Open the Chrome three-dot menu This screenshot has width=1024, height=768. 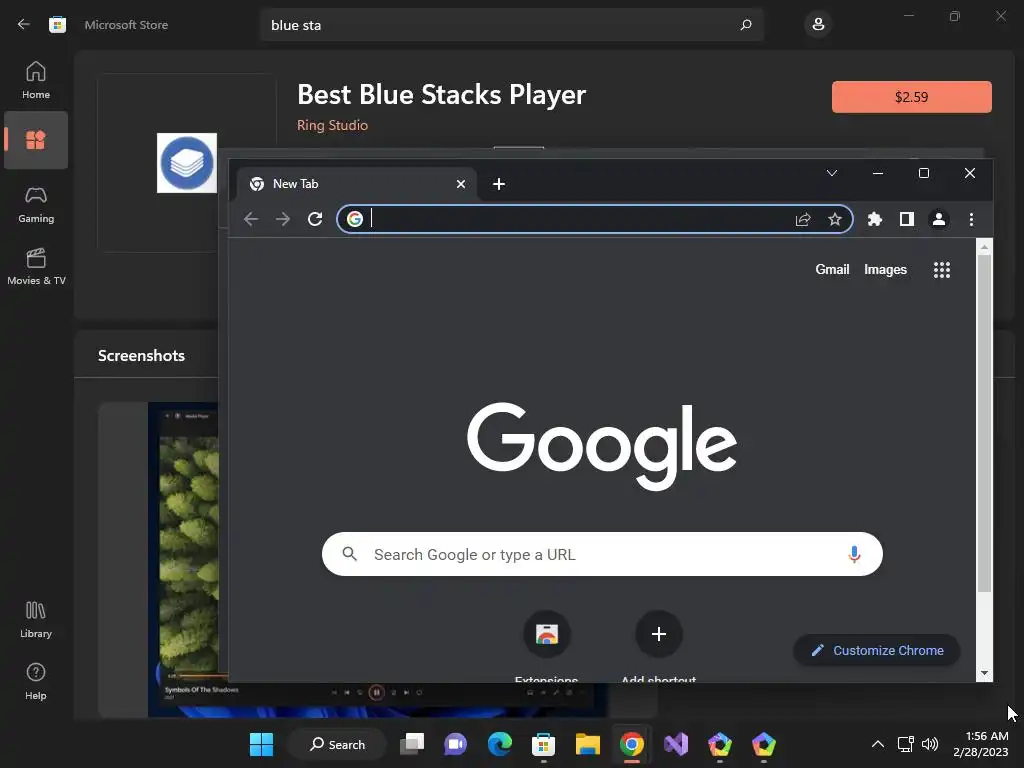[971, 219]
